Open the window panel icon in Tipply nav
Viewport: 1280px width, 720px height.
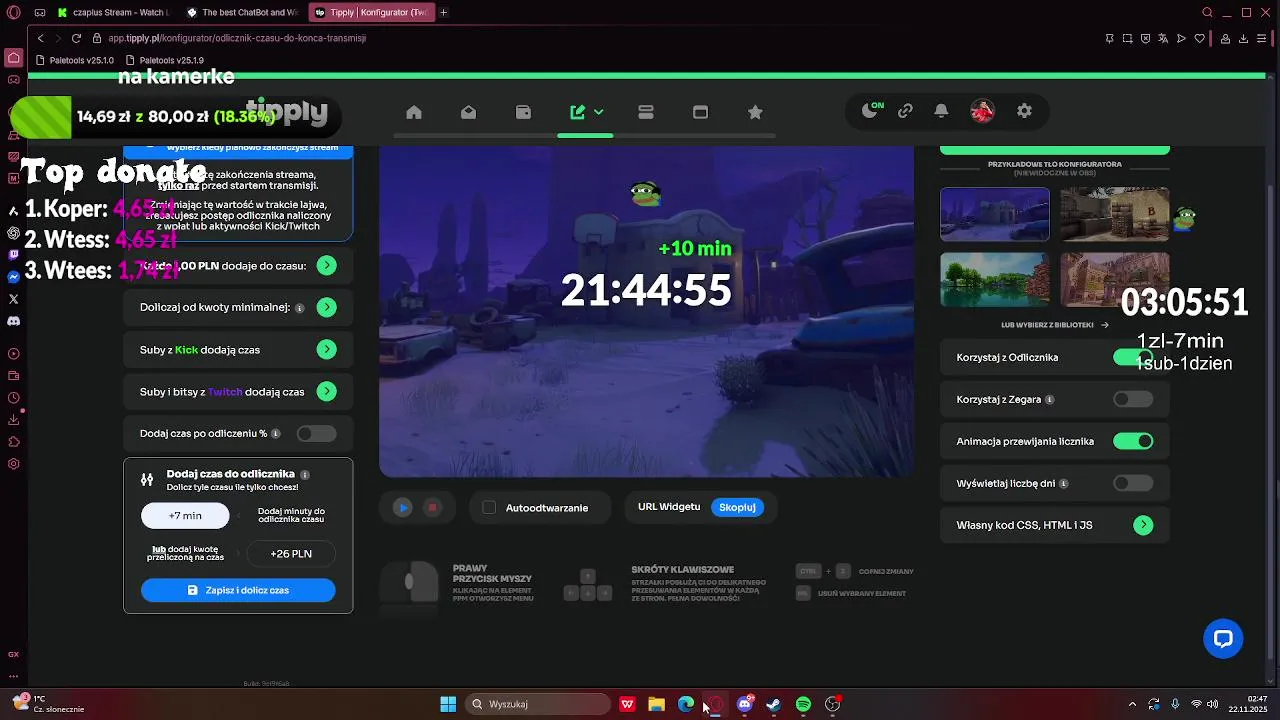700,112
